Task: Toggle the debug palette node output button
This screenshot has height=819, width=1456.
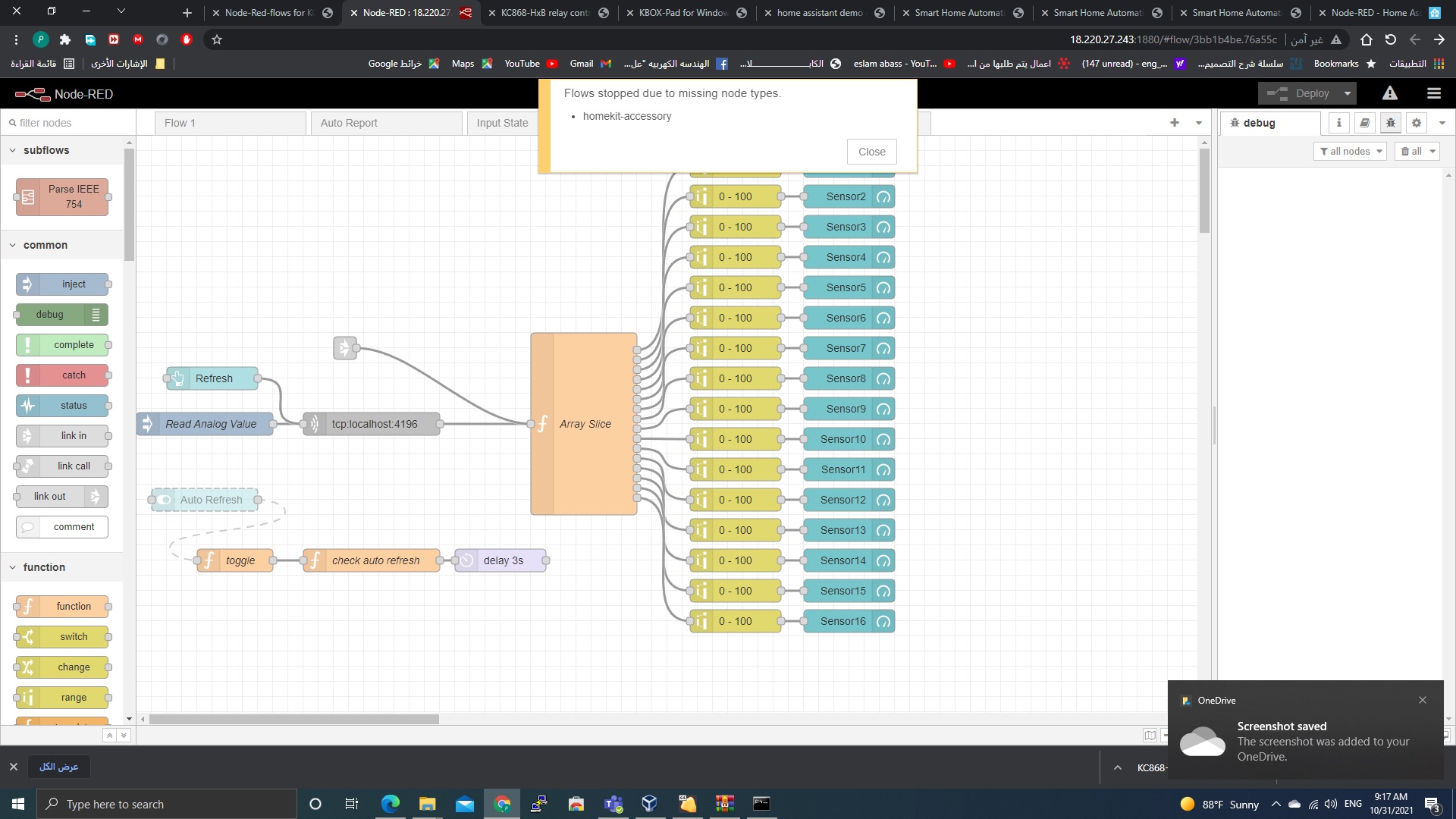Action: pos(96,315)
